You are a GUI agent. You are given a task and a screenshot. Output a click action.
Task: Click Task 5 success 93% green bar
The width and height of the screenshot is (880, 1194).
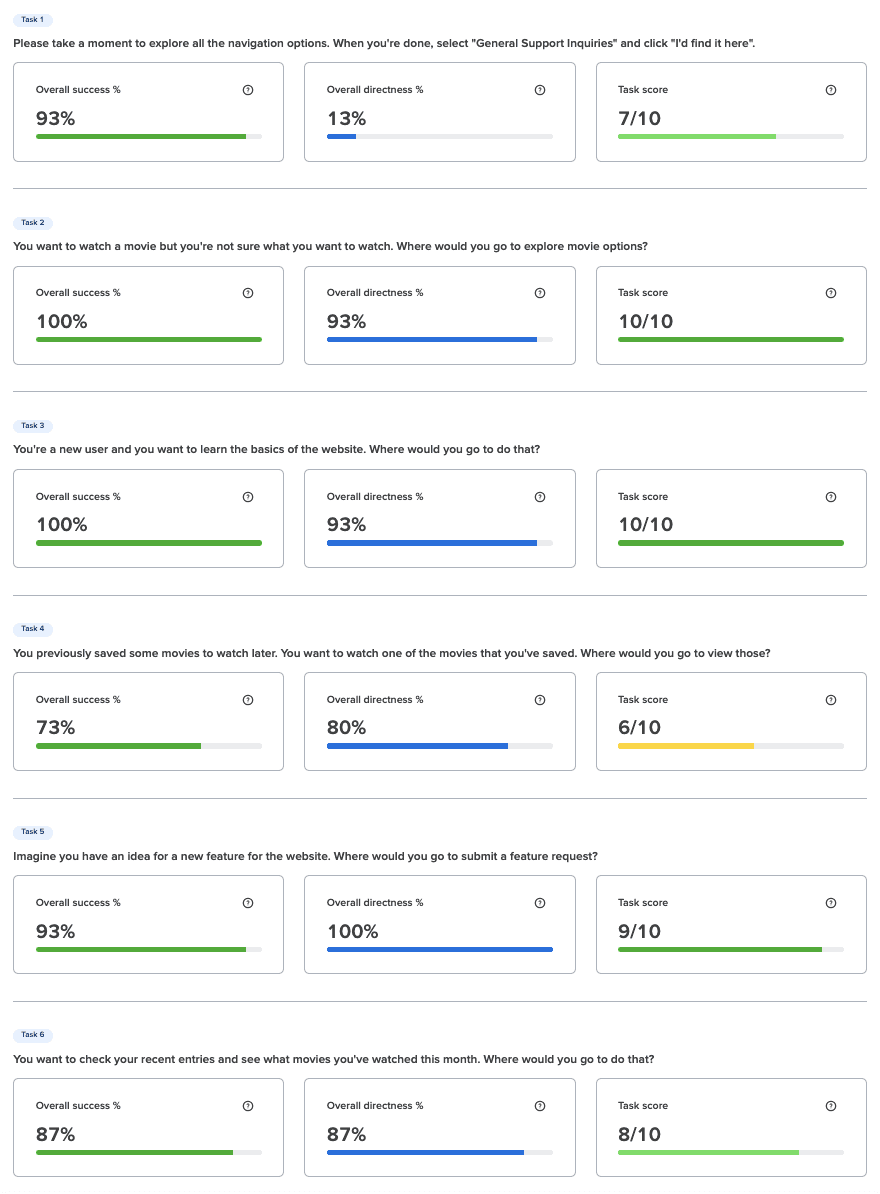pyautogui.click(x=148, y=950)
